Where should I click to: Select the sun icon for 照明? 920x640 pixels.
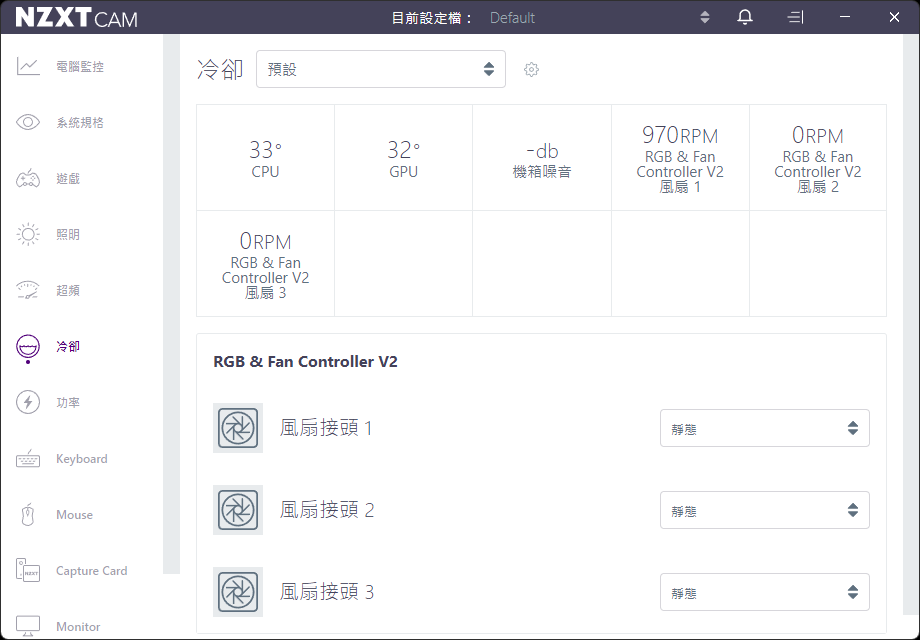pyautogui.click(x=28, y=234)
